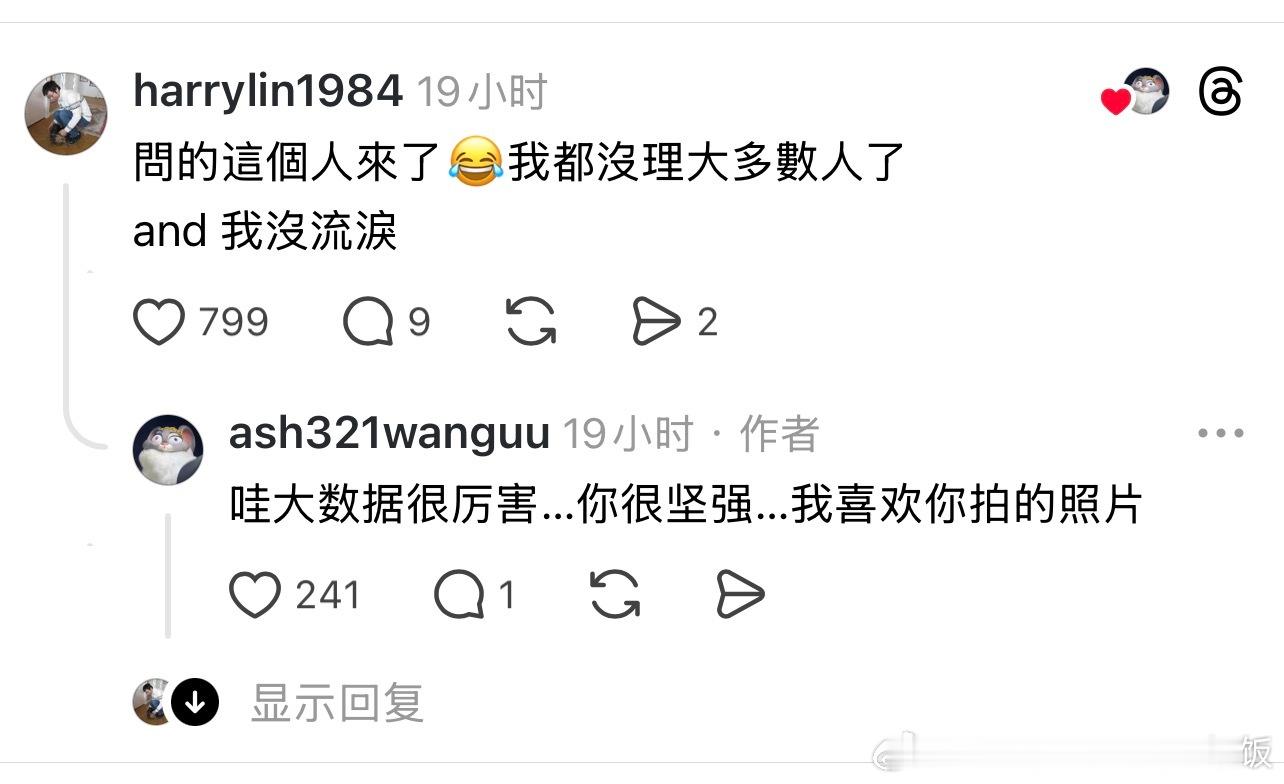Open ash321wanguu's profile via username
This screenshot has height=784, width=1284.
click(389, 434)
